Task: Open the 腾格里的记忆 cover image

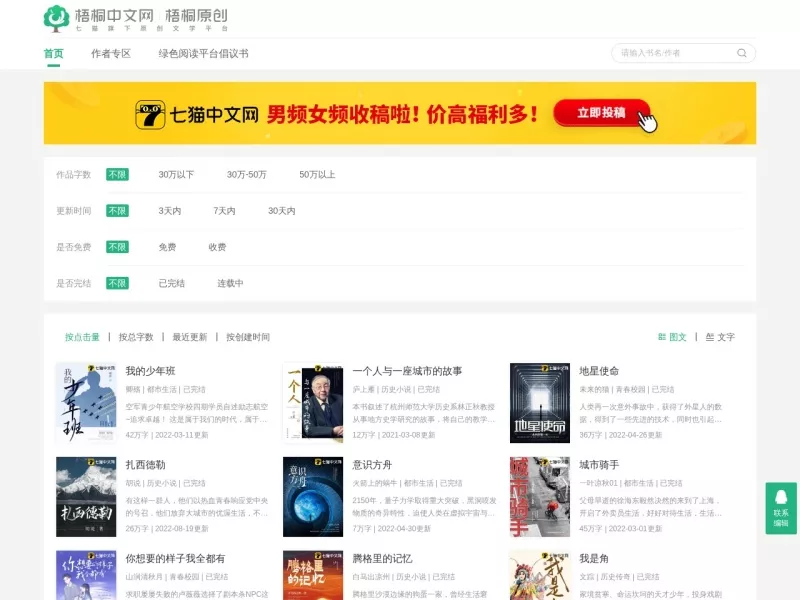Action: [x=313, y=576]
